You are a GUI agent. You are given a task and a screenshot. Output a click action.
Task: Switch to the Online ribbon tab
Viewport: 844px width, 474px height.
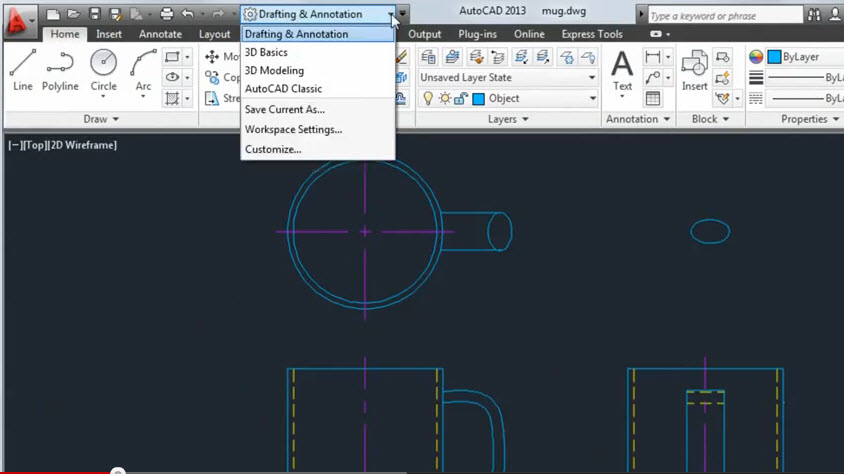click(529, 34)
